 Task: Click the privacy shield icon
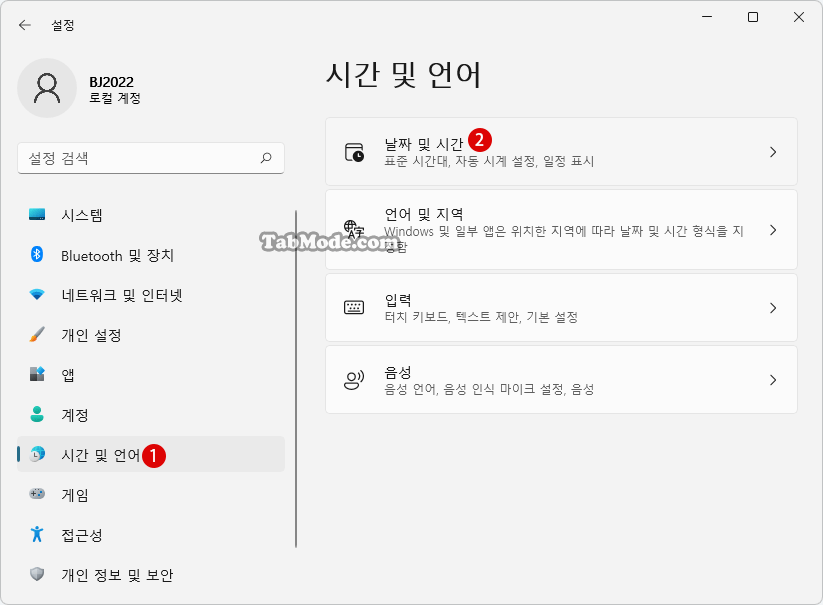(x=37, y=574)
